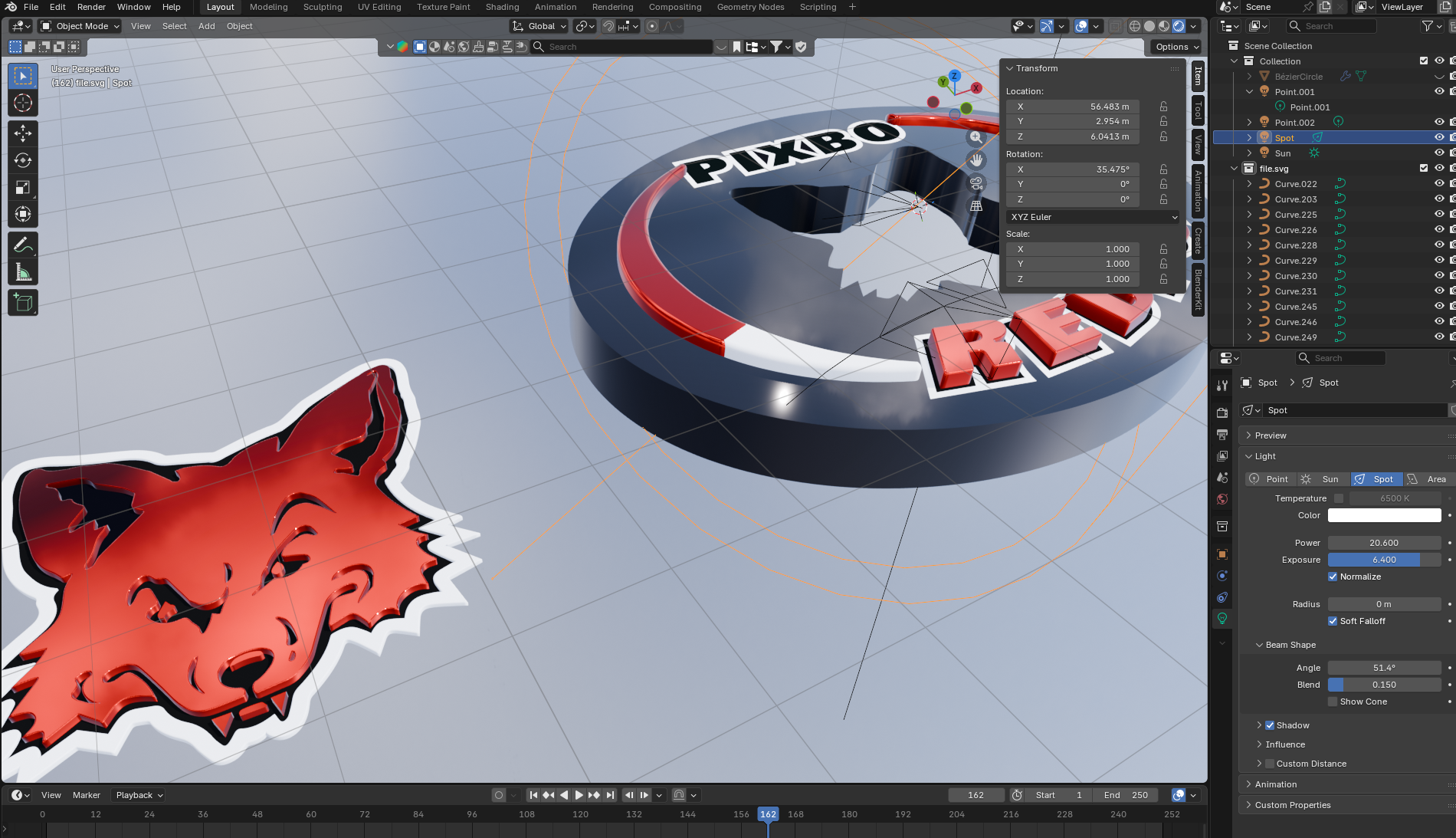Image resolution: width=1456 pixels, height=838 pixels.
Task: Switch light type to Area
Action: [x=1428, y=479]
